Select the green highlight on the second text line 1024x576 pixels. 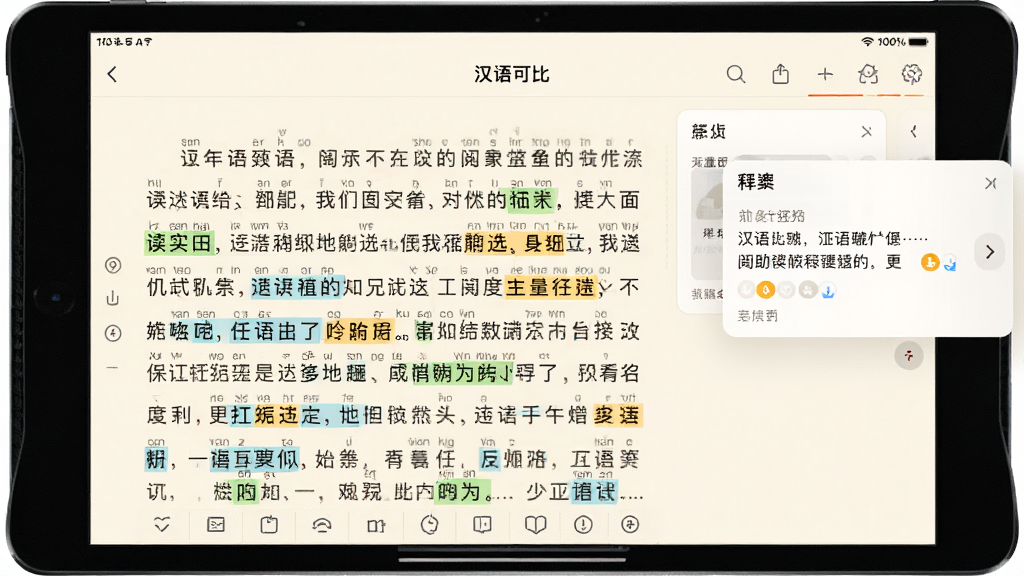point(531,200)
